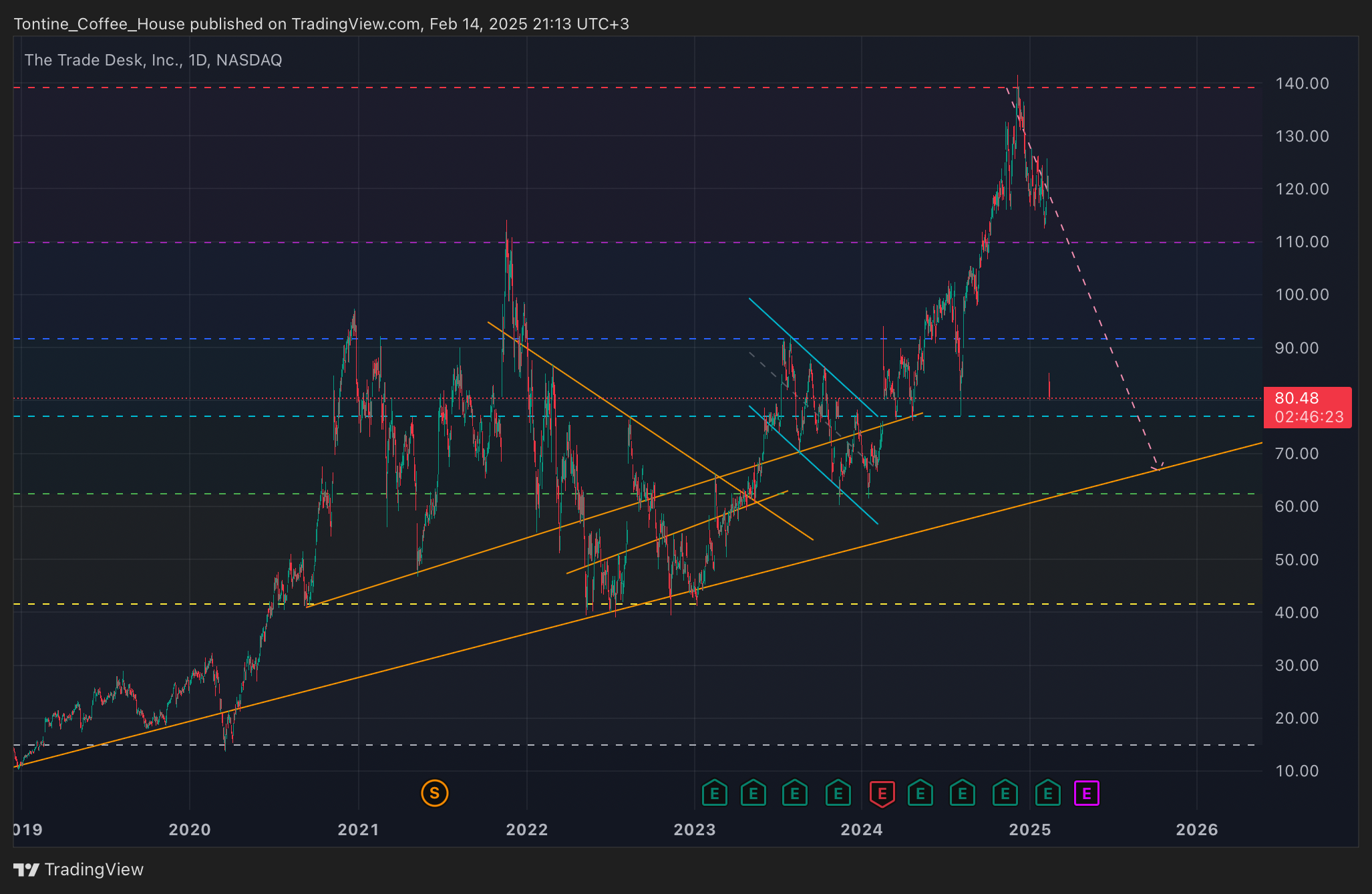This screenshot has width=1372, height=894.
Task: Click the TradingView logo at the bottom left
Action: (x=78, y=869)
